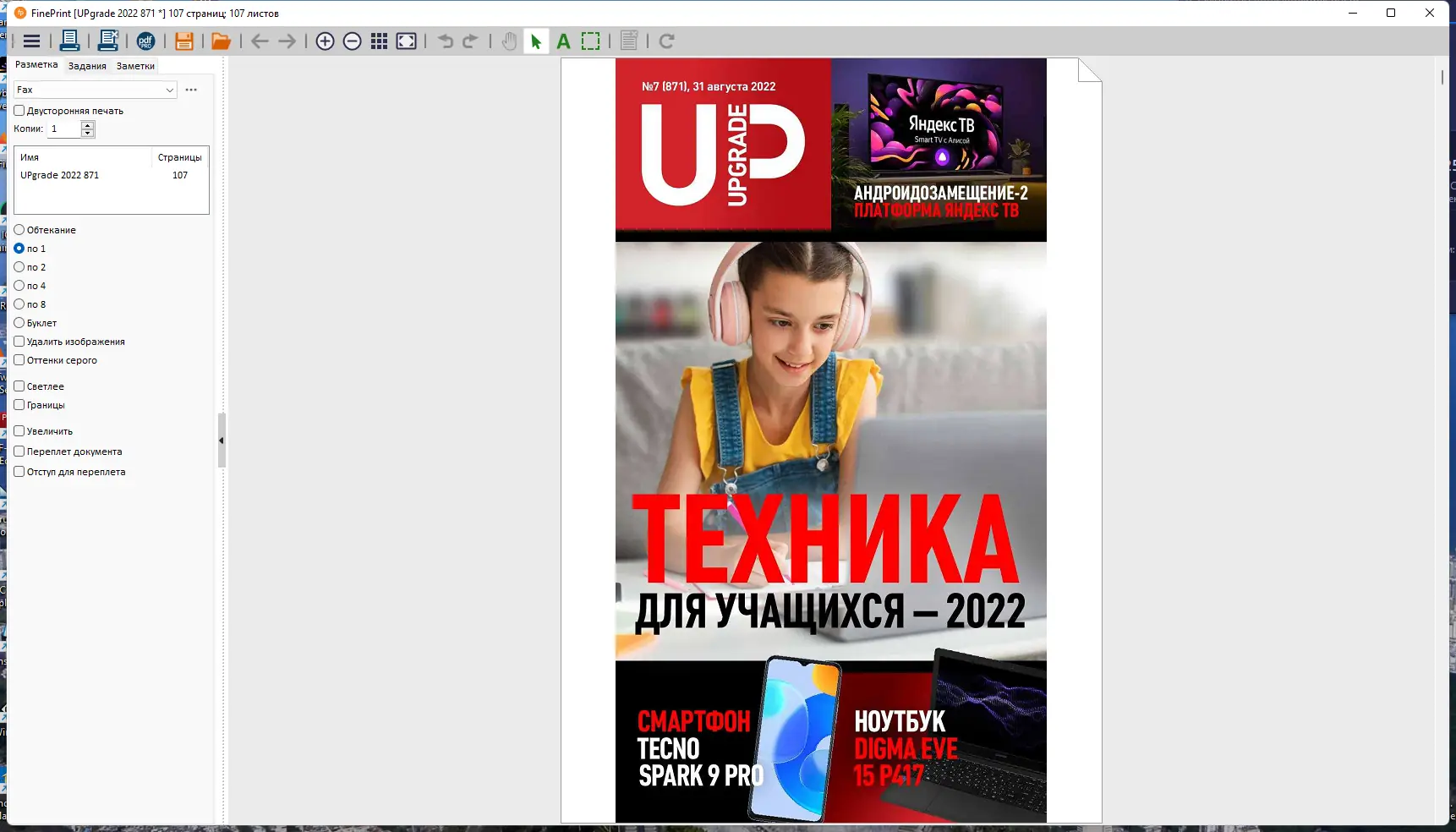Select the hand pan tool

tap(509, 41)
